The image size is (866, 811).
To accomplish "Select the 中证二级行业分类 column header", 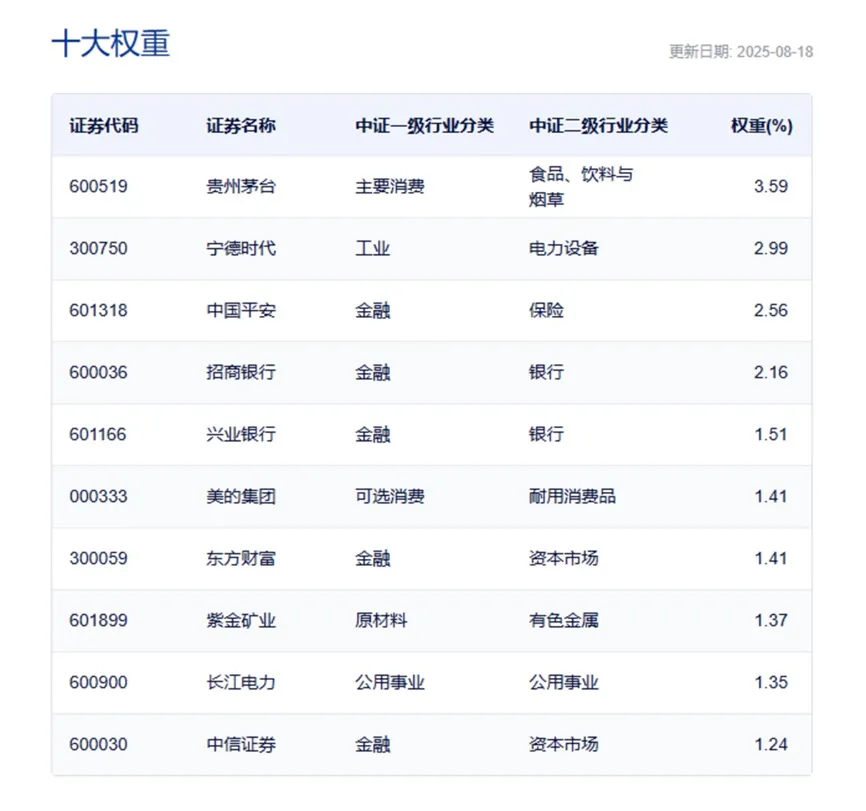I will tap(598, 126).
